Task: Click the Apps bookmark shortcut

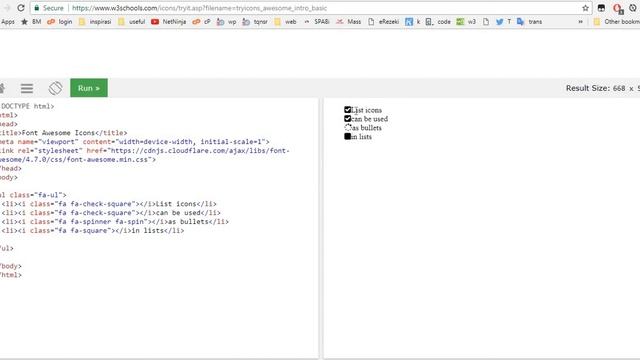Action: click(x=7, y=22)
